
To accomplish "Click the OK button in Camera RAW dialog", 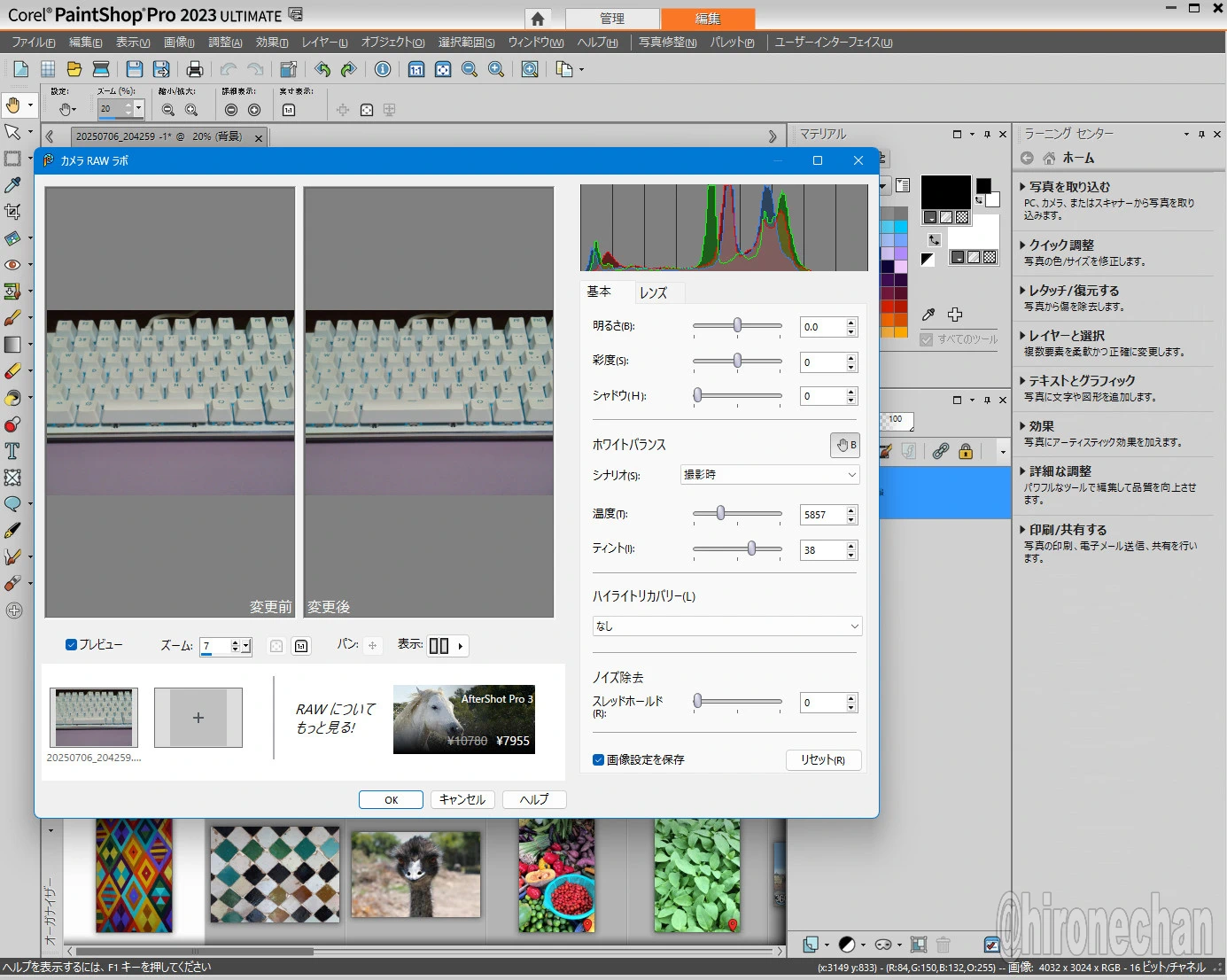I will (391, 799).
